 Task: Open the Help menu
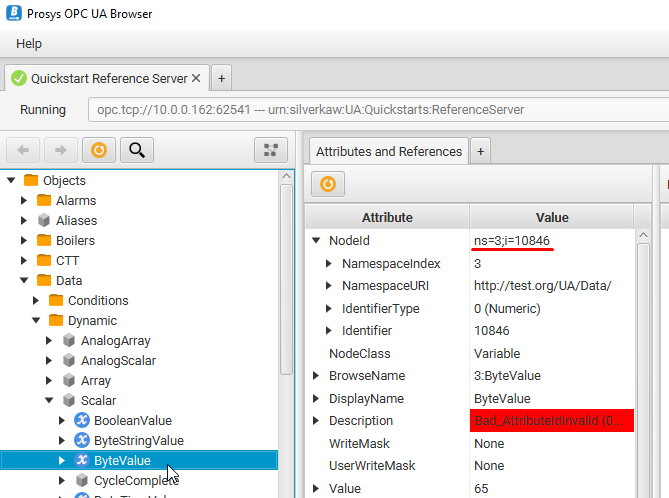tap(29, 43)
